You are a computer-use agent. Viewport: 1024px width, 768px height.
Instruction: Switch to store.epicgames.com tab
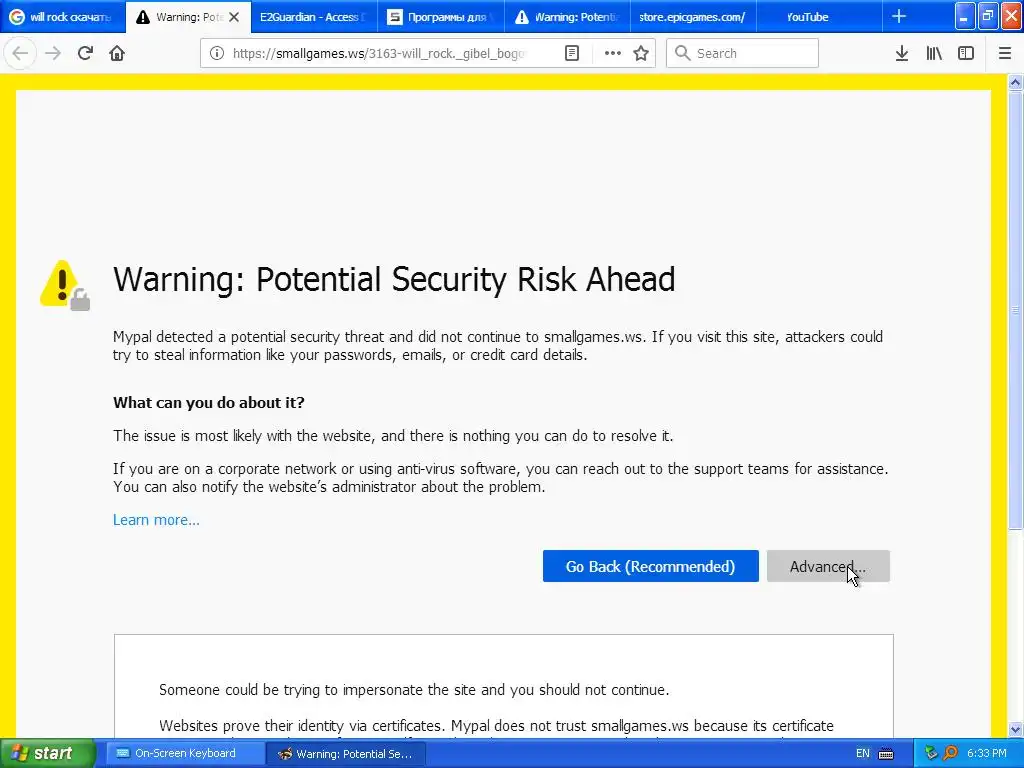click(693, 17)
